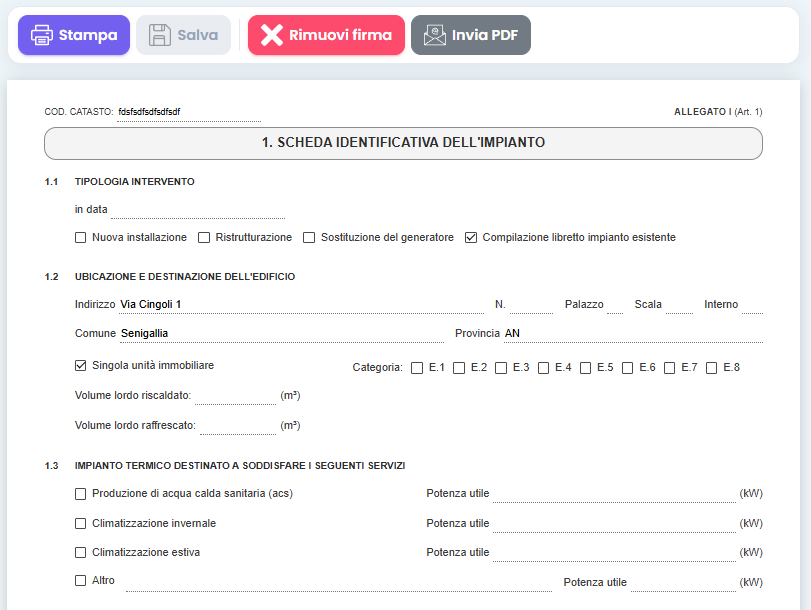Click the Invia PDF button text
This screenshot has width=811, height=610.
[485, 35]
